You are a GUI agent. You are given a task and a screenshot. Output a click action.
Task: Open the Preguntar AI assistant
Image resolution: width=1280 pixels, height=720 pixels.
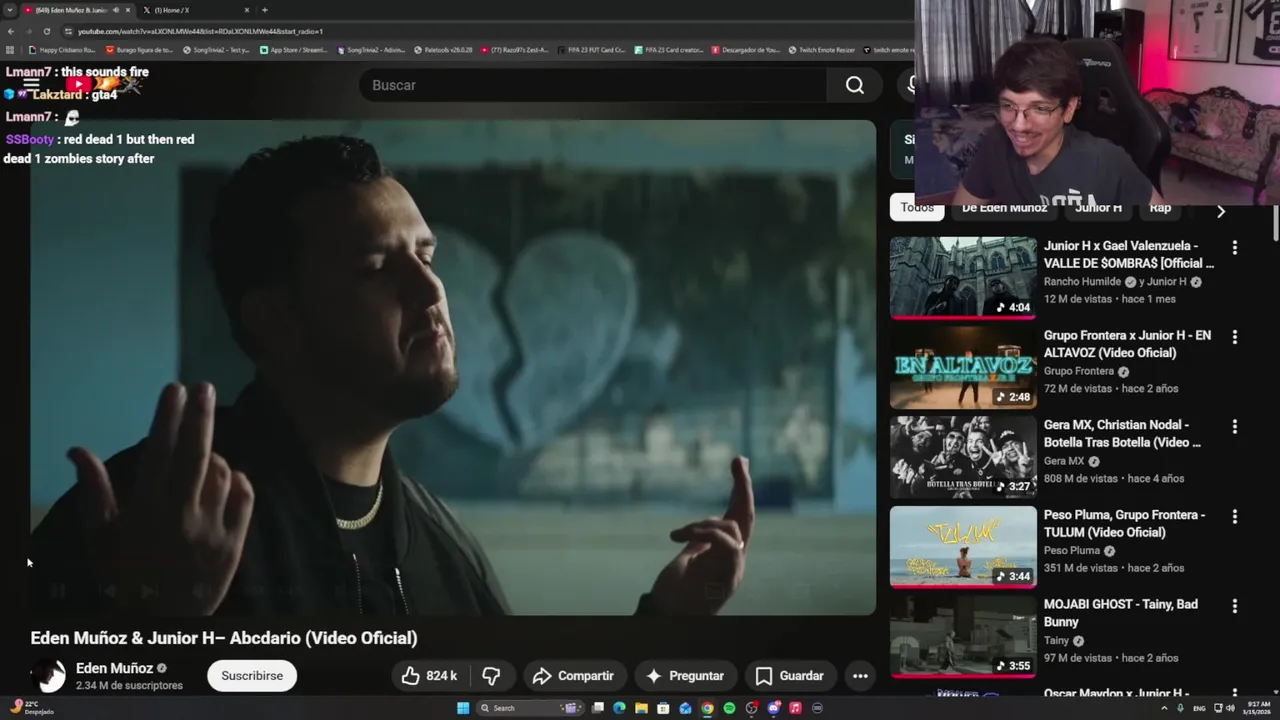pyautogui.click(x=685, y=676)
